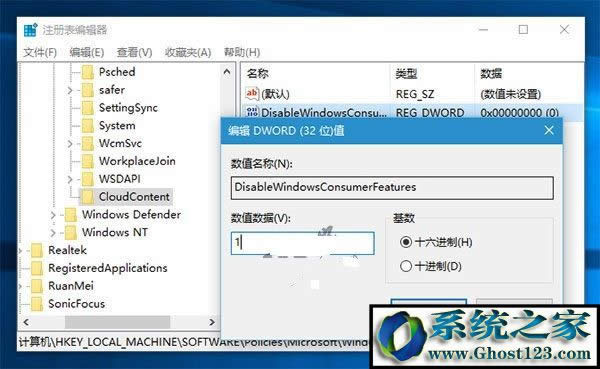
Task: Select the Windows Defender tree label
Action: pyautogui.click(x=131, y=215)
